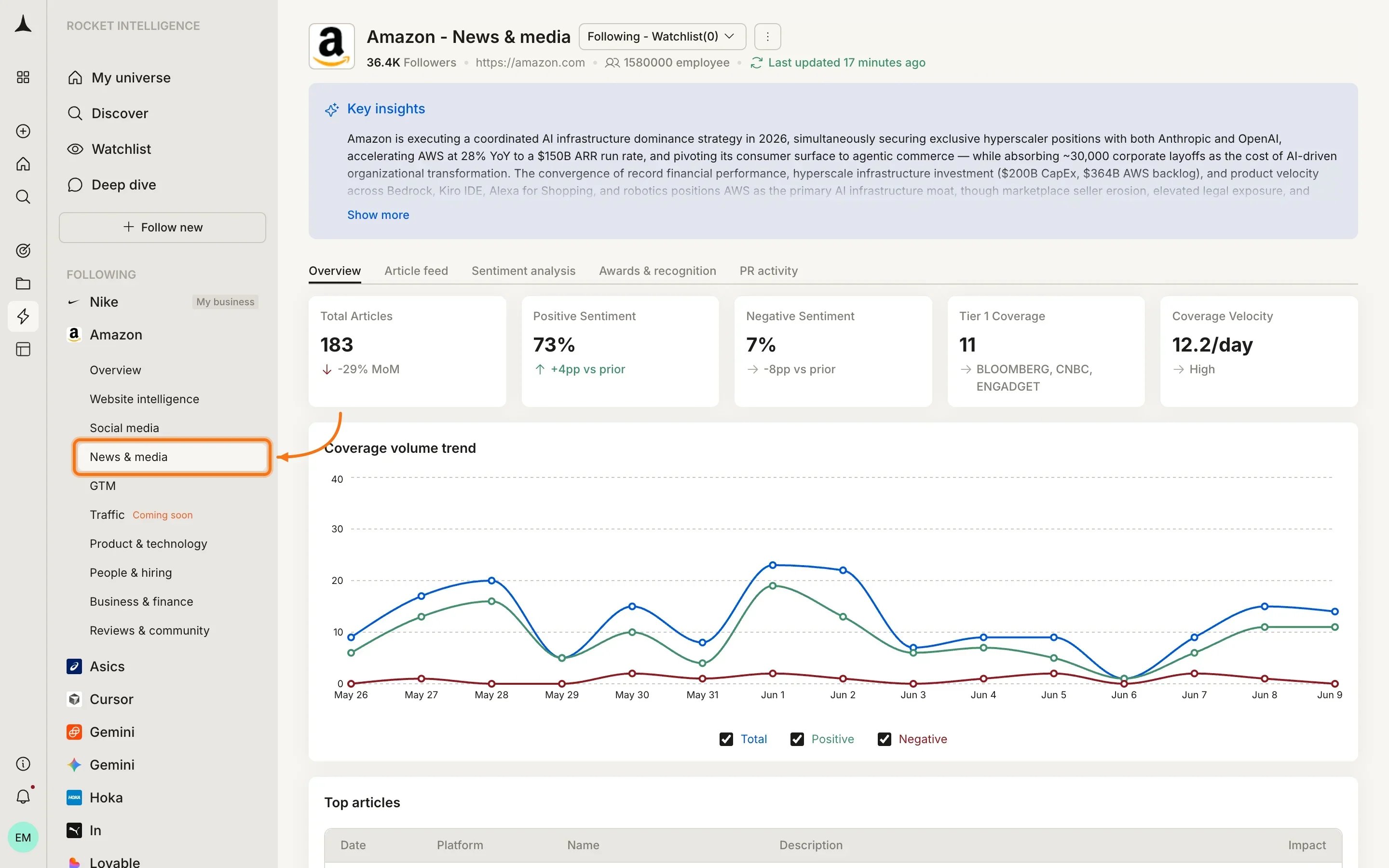Viewport: 1389px width, 868px height.
Task: Click the Rocket logo icon in left rail
Action: [23, 24]
